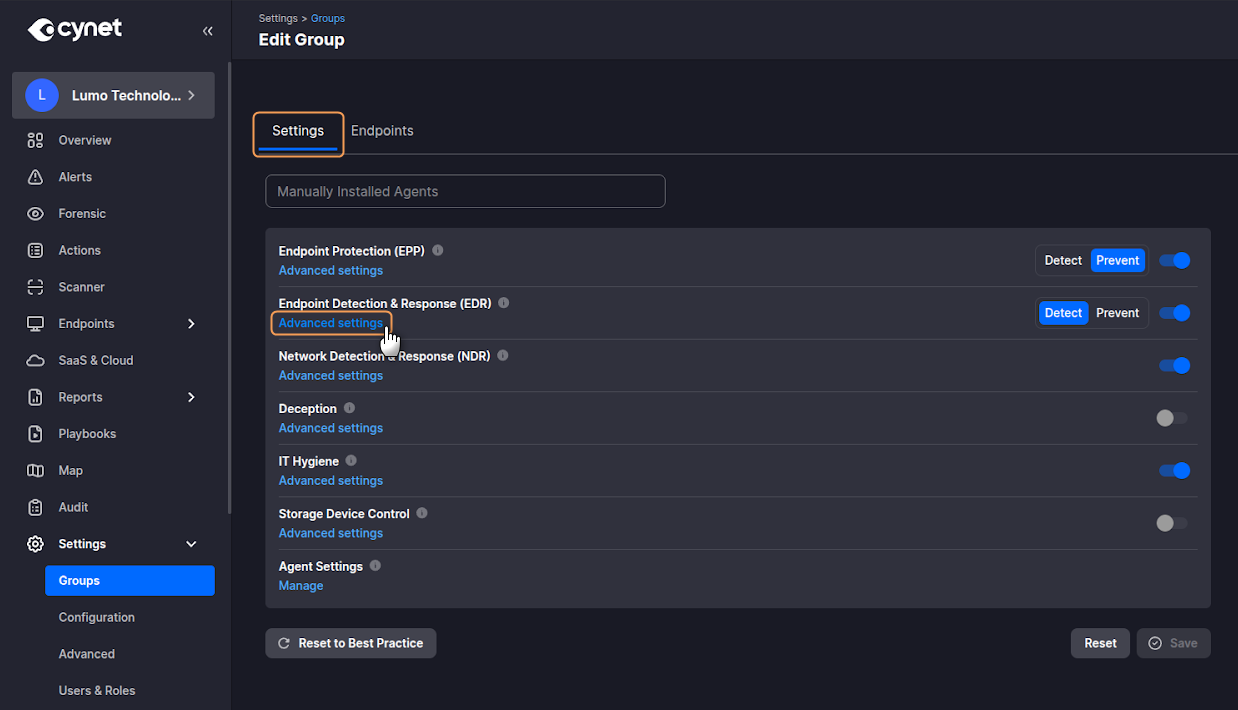Click the Alerts warning icon in sidebar
The height and width of the screenshot is (710, 1238).
(x=36, y=177)
